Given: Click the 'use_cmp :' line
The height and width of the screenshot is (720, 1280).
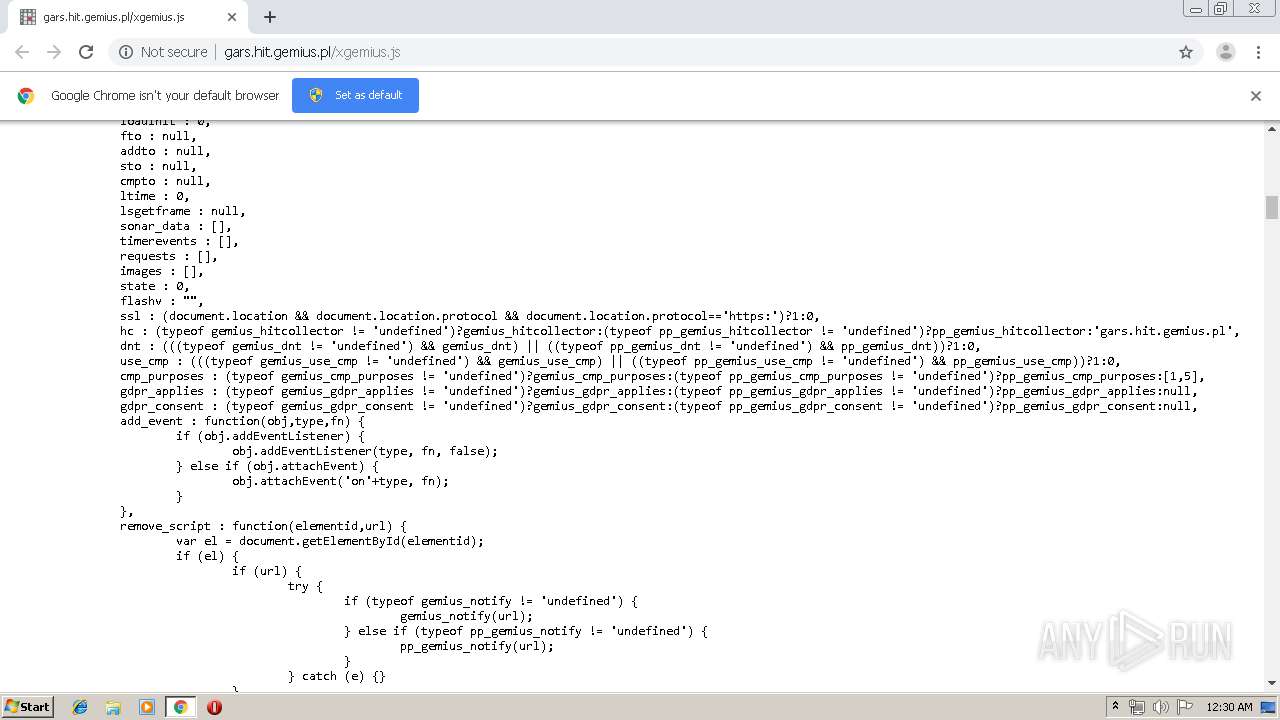Looking at the screenshot, I should click(620, 361).
